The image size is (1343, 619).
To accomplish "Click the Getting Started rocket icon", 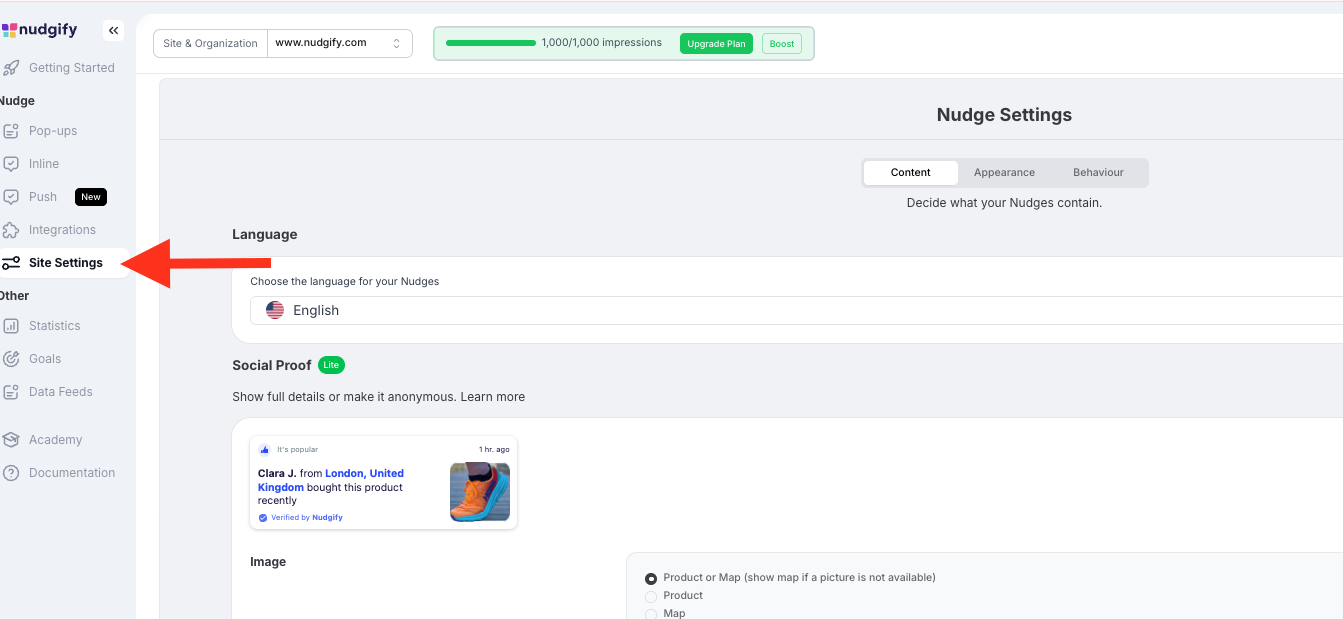I will (x=11, y=68).
